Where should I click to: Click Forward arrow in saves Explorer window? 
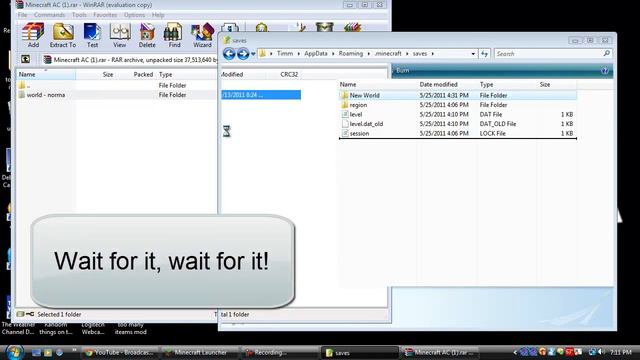click(243, 54)
